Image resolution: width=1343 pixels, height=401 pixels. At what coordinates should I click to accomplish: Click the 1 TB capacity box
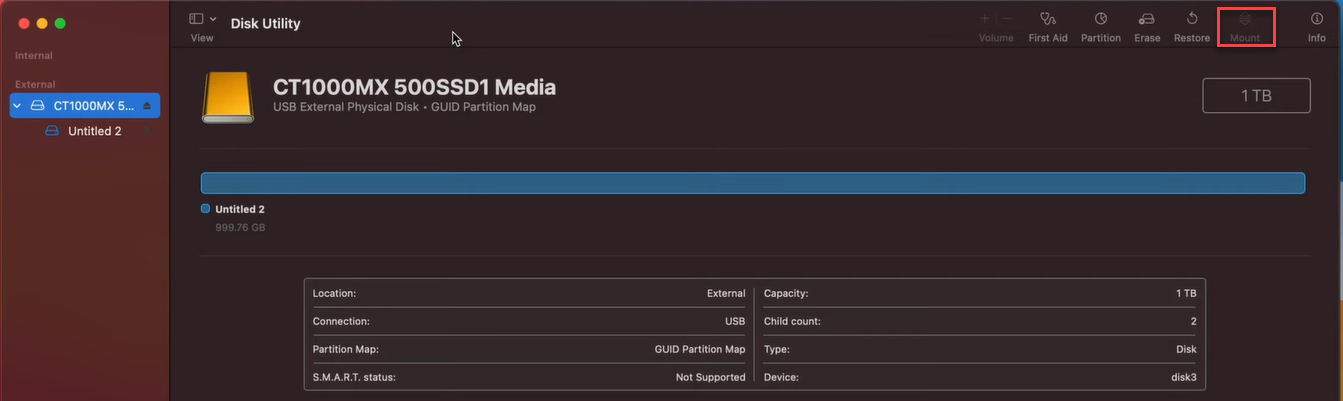pyautogui.click(x=1256, y=95)
